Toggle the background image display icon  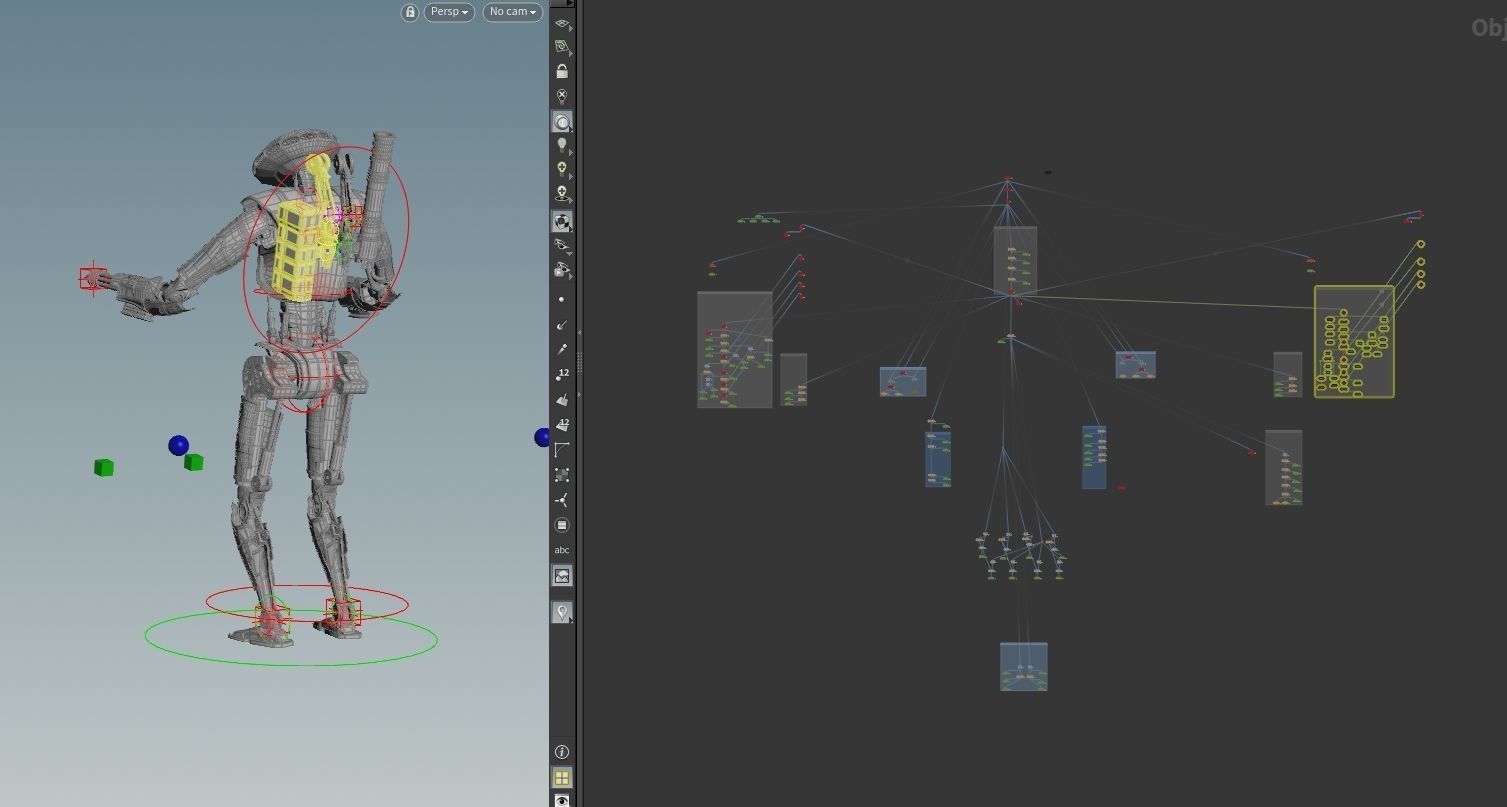point(562,576)
